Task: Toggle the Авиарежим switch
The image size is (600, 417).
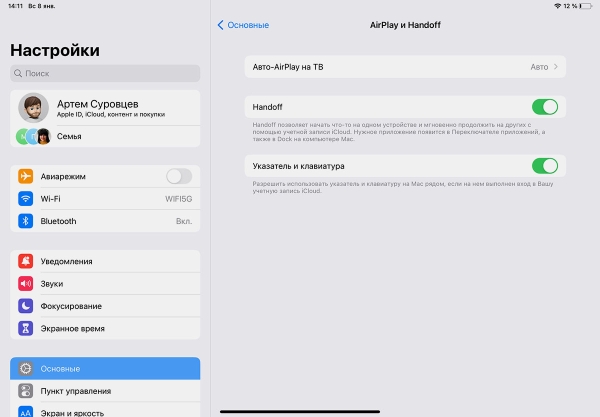Action: pos(179,176)
